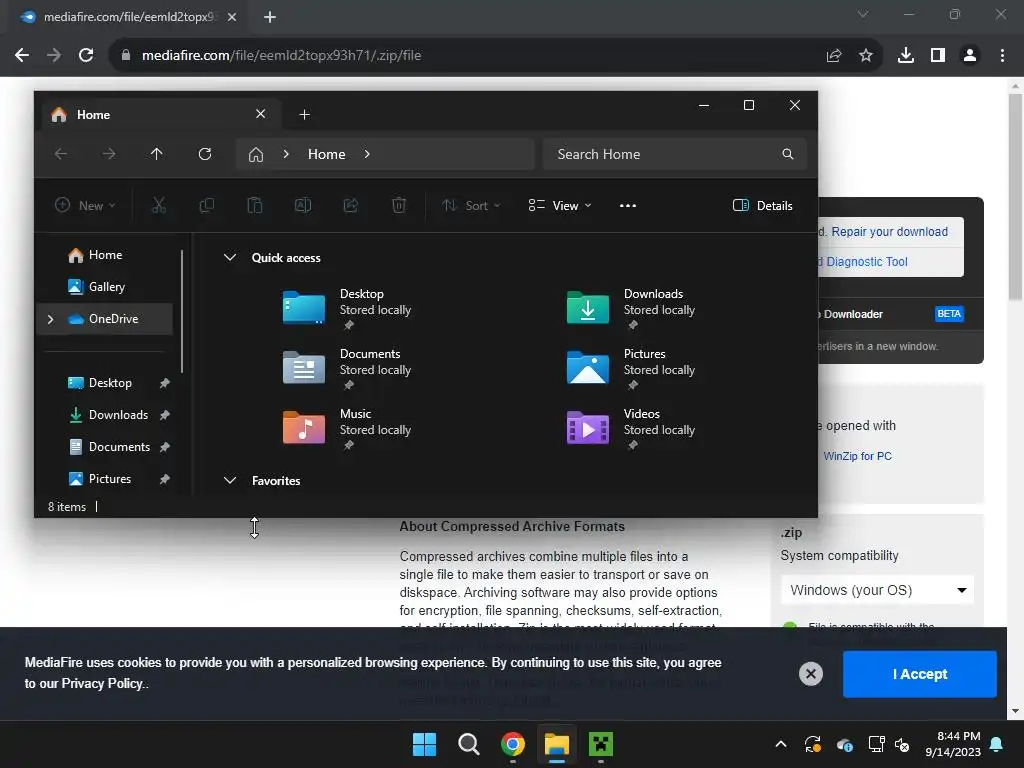Open the Videos folder in Quick access
Image resolution: width=1024 pixels, height=768 pixels.
coord(631,428)
